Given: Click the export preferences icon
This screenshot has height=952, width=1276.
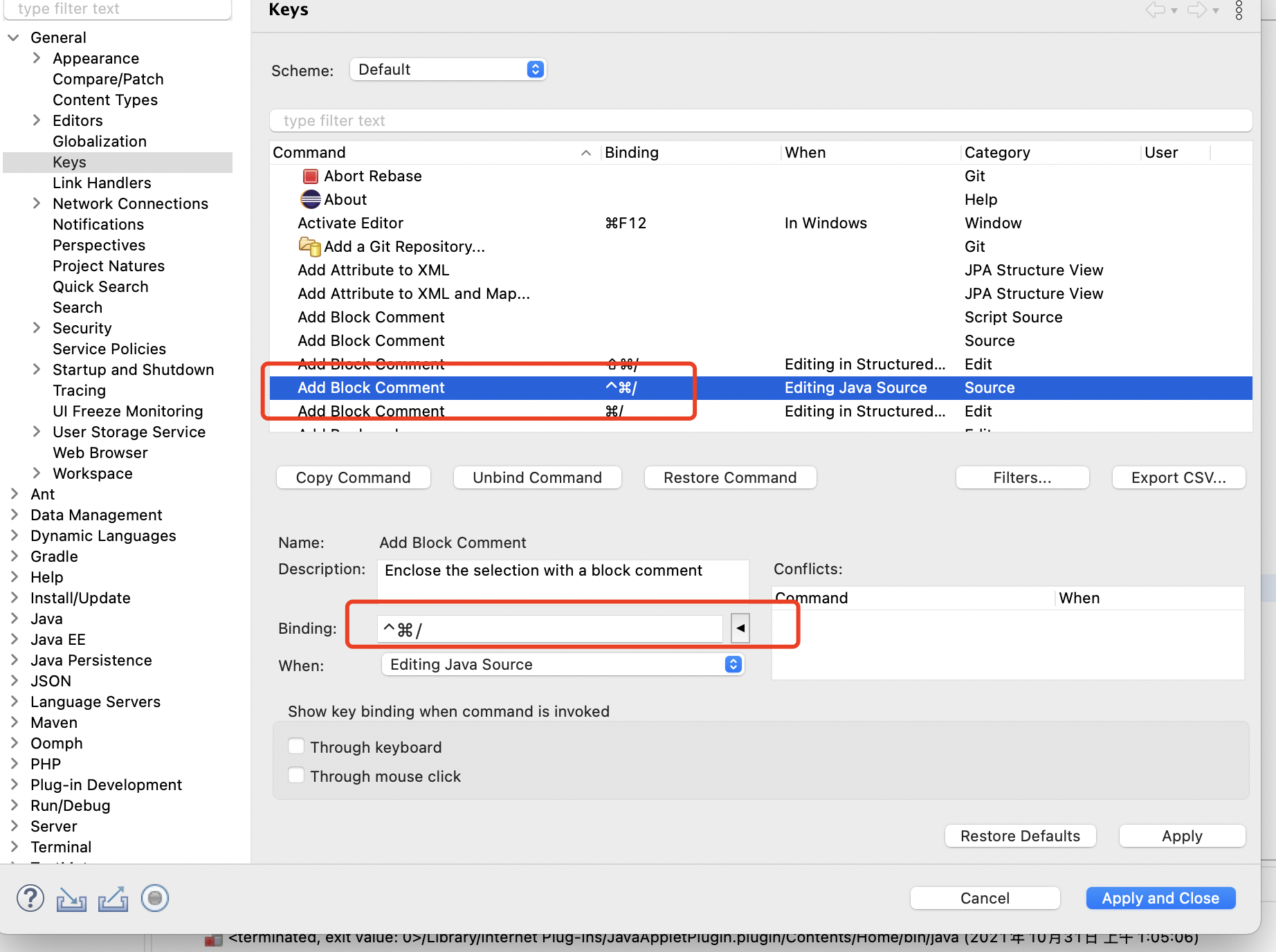Looking at the screenshot, I should click(x=113, y=899).
